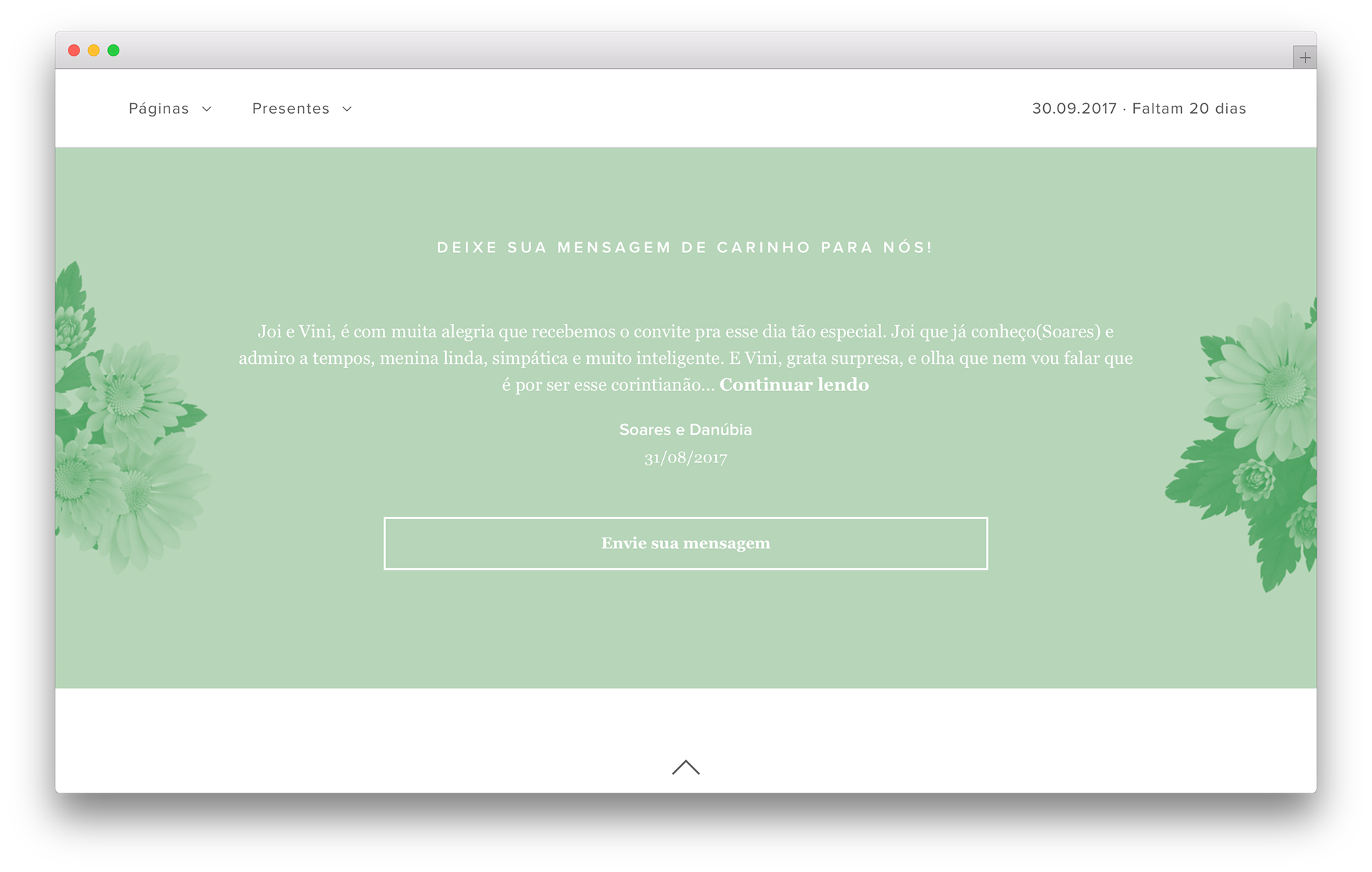
Task: Click the green fullscreen window dot
Action: coord(114,50)
